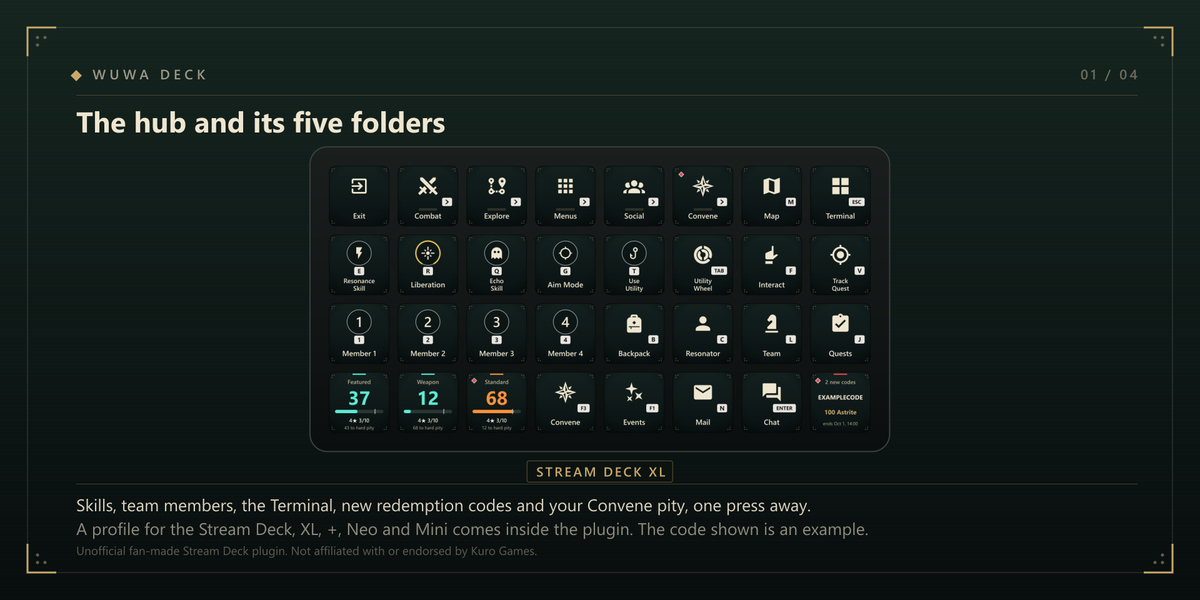Open the Social folder key
Image resolution: width=1200 pixels, height=600 pixels.
[x=634, y=196]
